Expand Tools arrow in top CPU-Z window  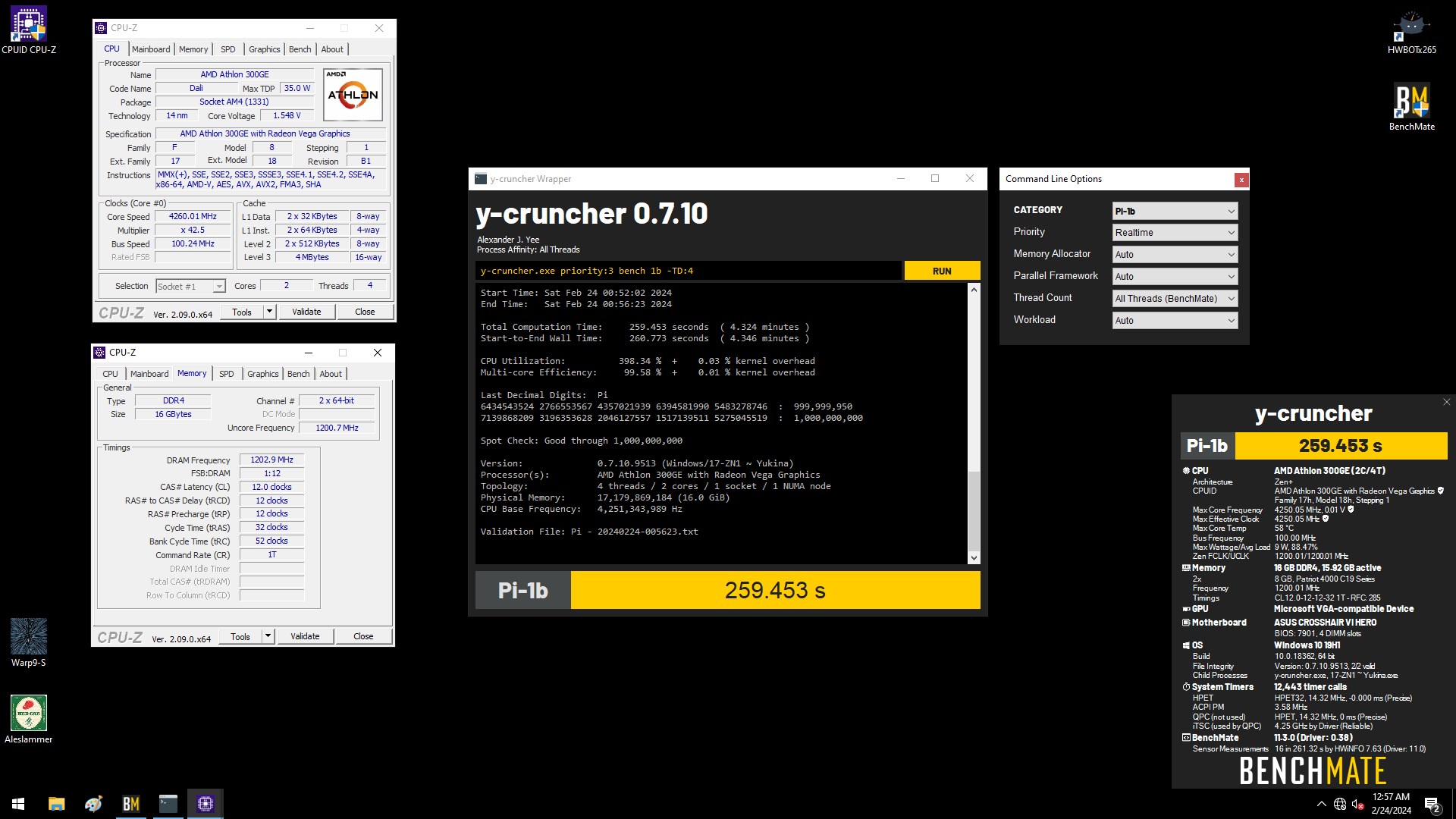[x=269, y=312]
